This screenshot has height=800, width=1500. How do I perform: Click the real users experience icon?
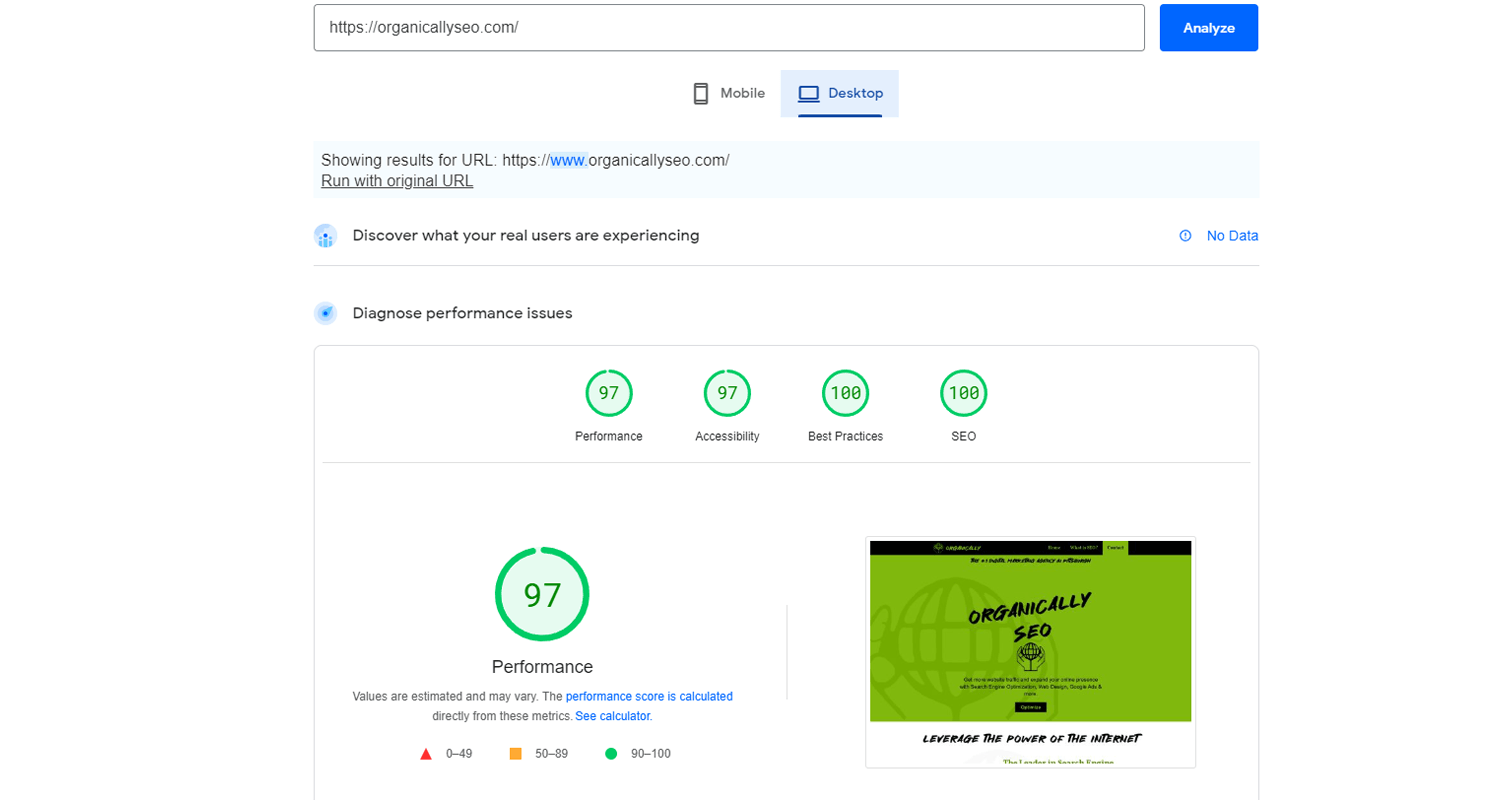(325, 235)
